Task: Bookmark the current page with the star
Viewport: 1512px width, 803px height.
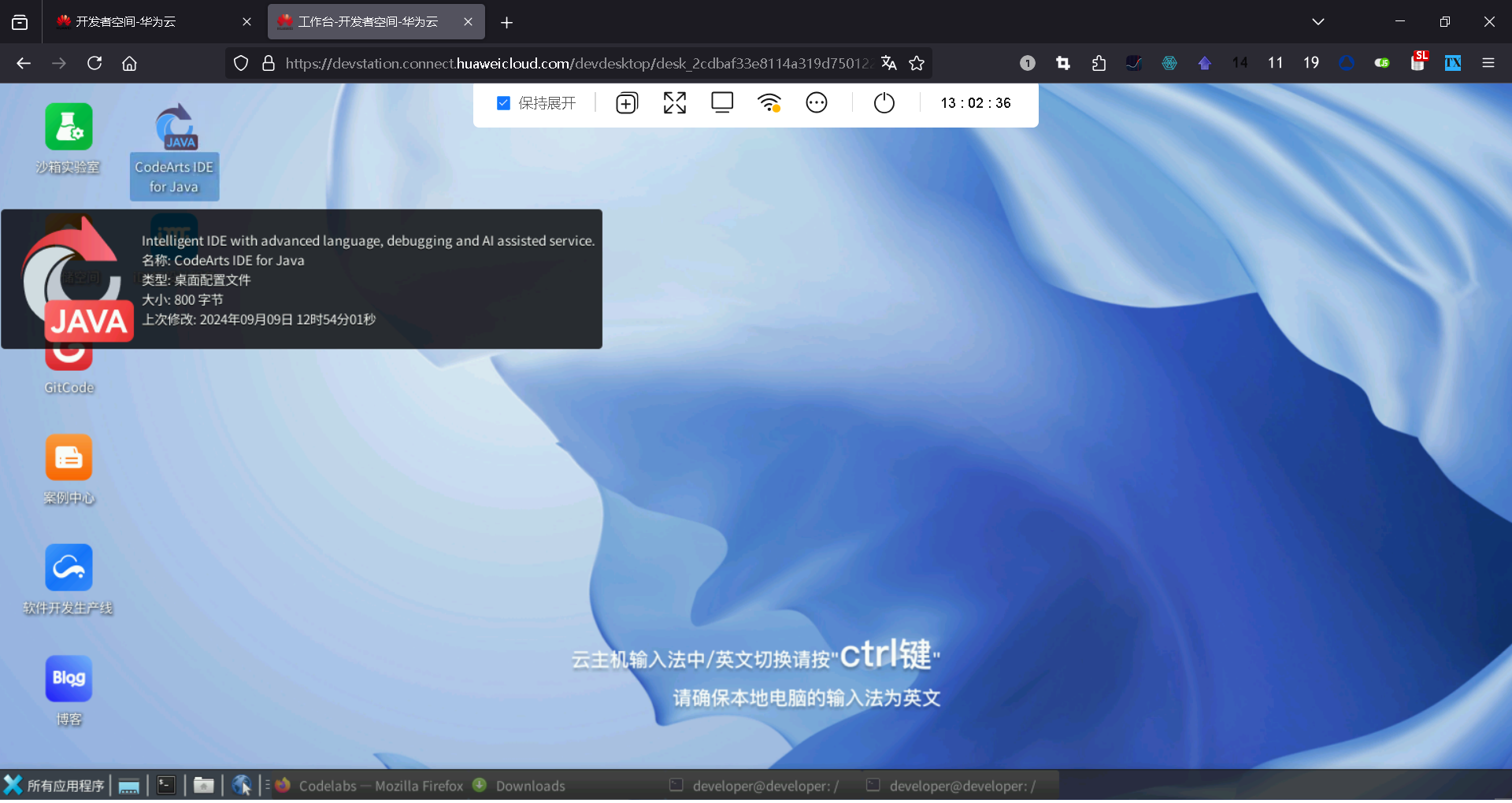Action: tap(917, 63)
